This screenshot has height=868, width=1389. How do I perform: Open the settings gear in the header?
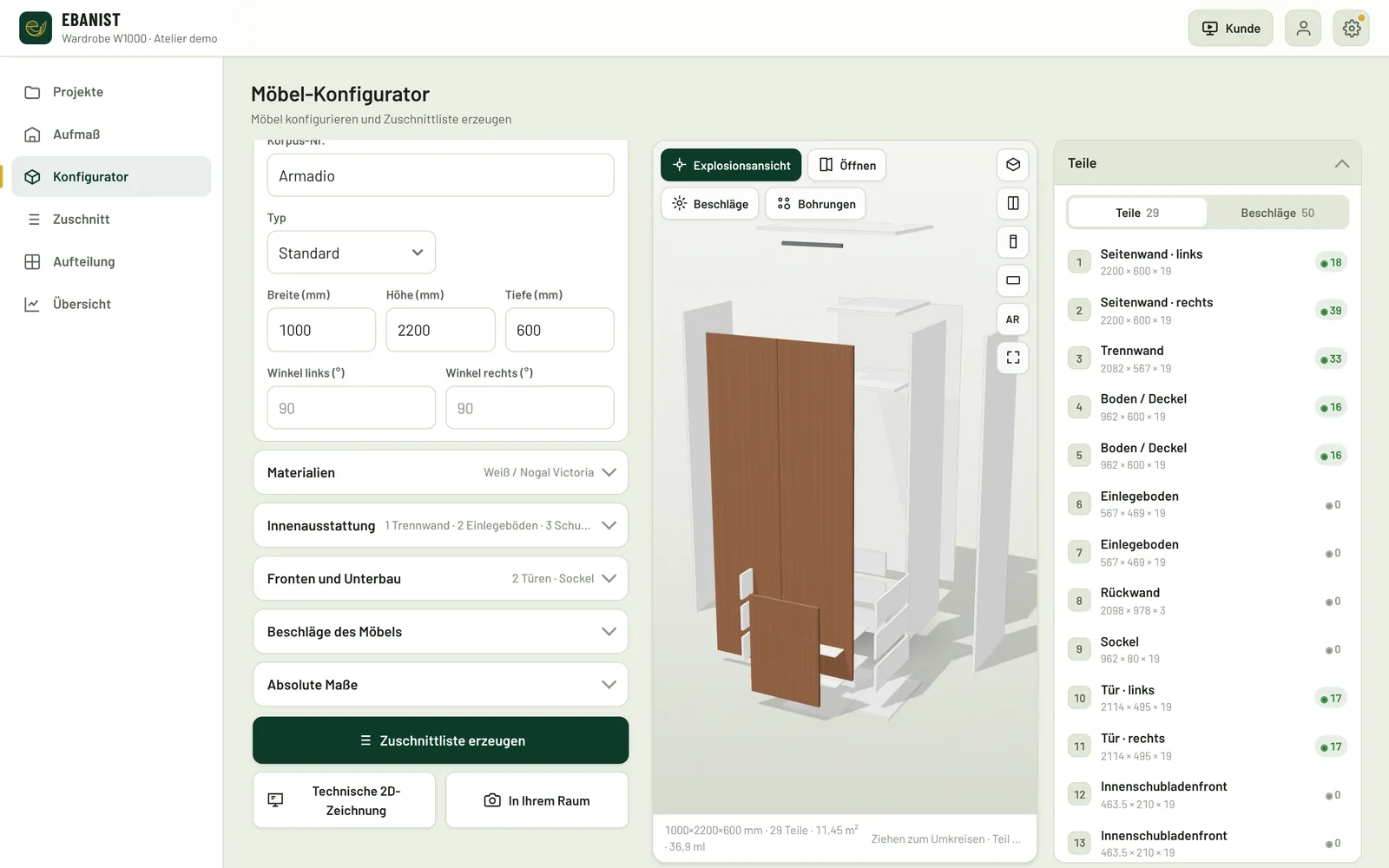(1352, 29)
